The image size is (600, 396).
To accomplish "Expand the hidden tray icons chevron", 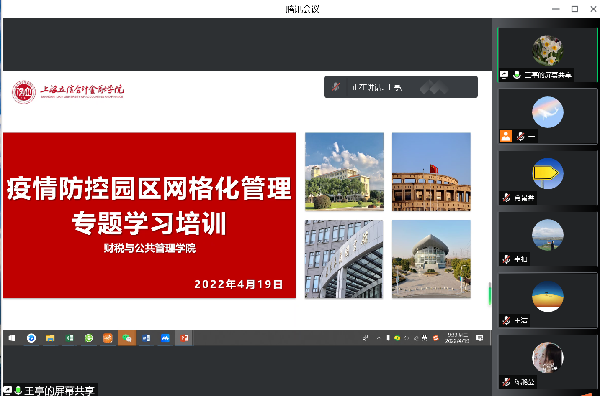I will (378, 338).
